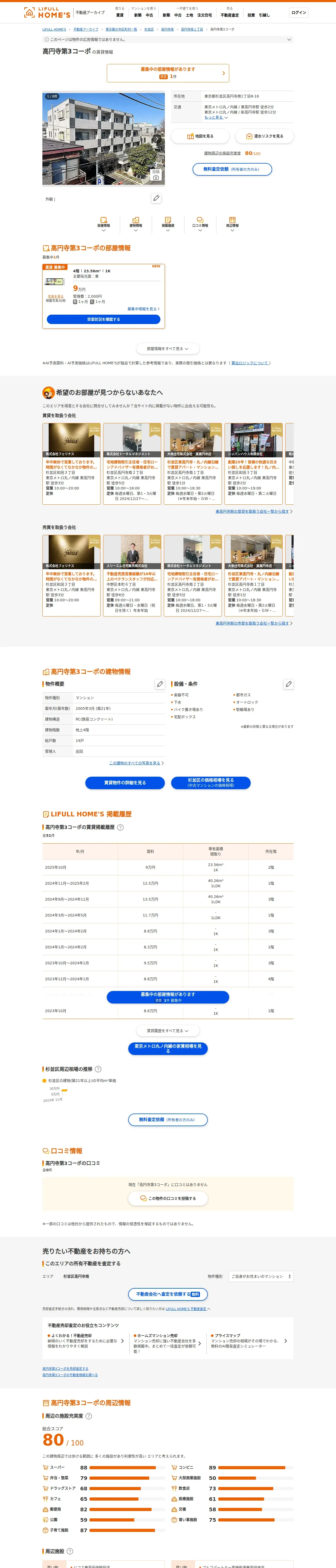
Task: Open help icon beside 周辺施設 heading
Action: click(70, 1551)
